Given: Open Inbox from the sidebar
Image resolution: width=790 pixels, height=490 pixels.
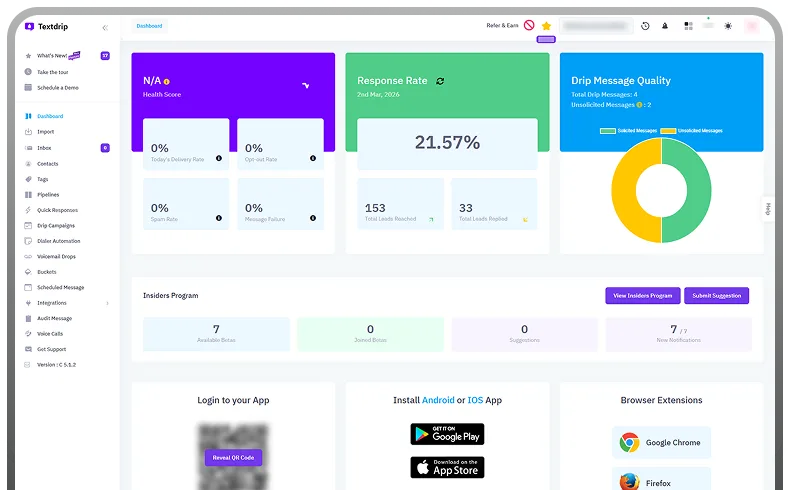Looking at the screenshot, I should (x=44, y=148).
